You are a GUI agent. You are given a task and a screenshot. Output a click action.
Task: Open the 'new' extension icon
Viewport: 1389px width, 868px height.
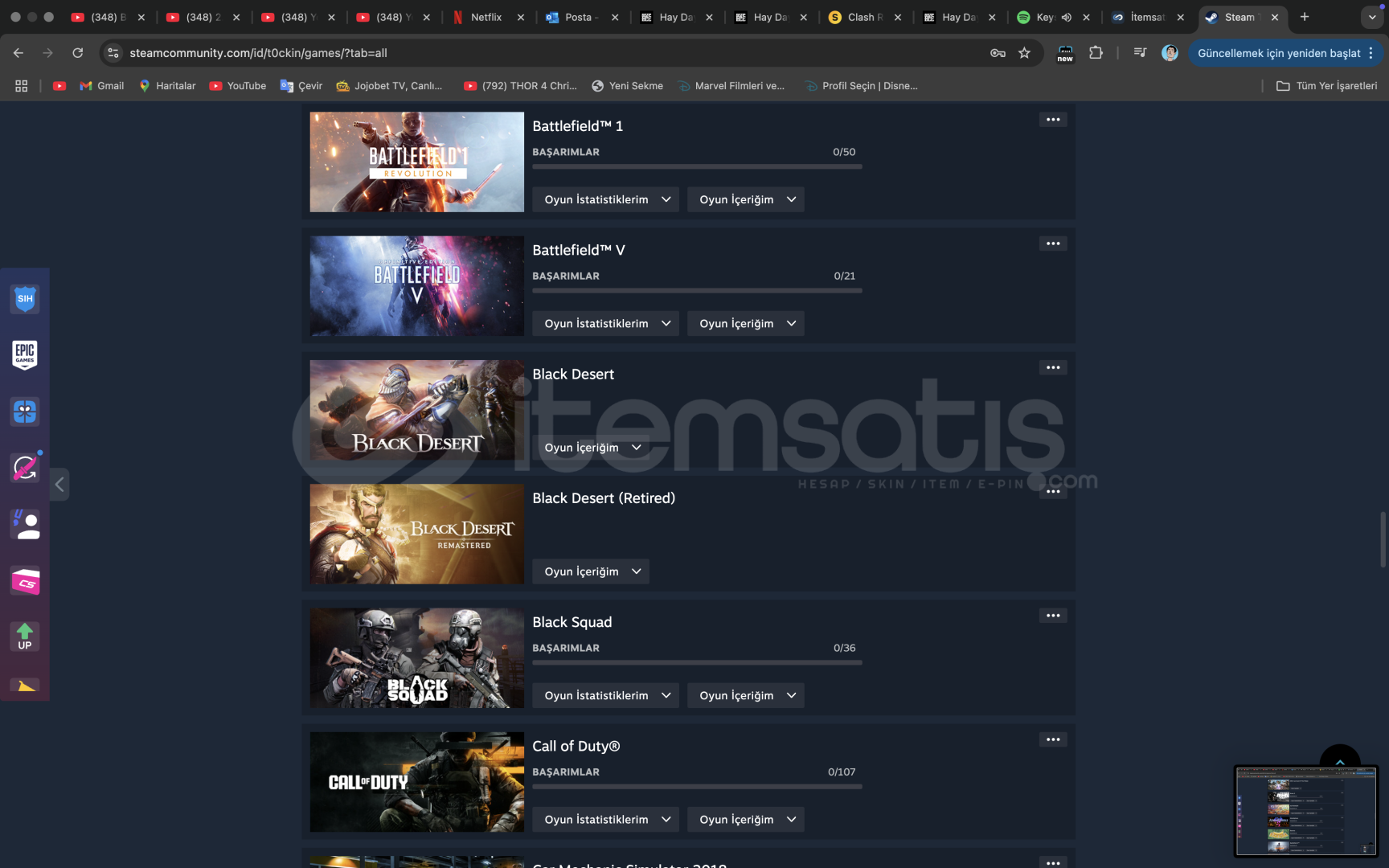tap(1065, 53)
